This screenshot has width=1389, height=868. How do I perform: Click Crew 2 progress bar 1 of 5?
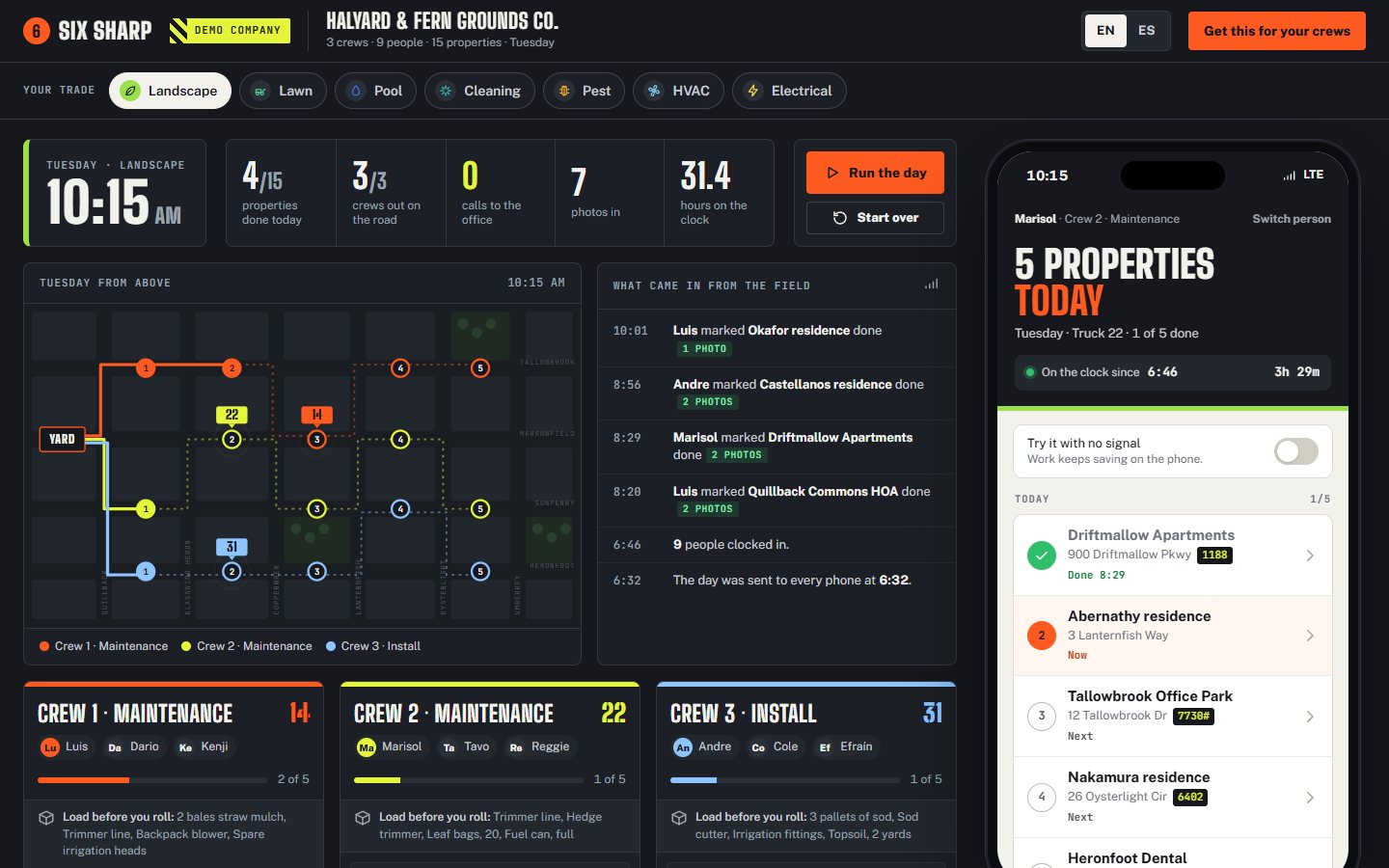pos(469,779)
